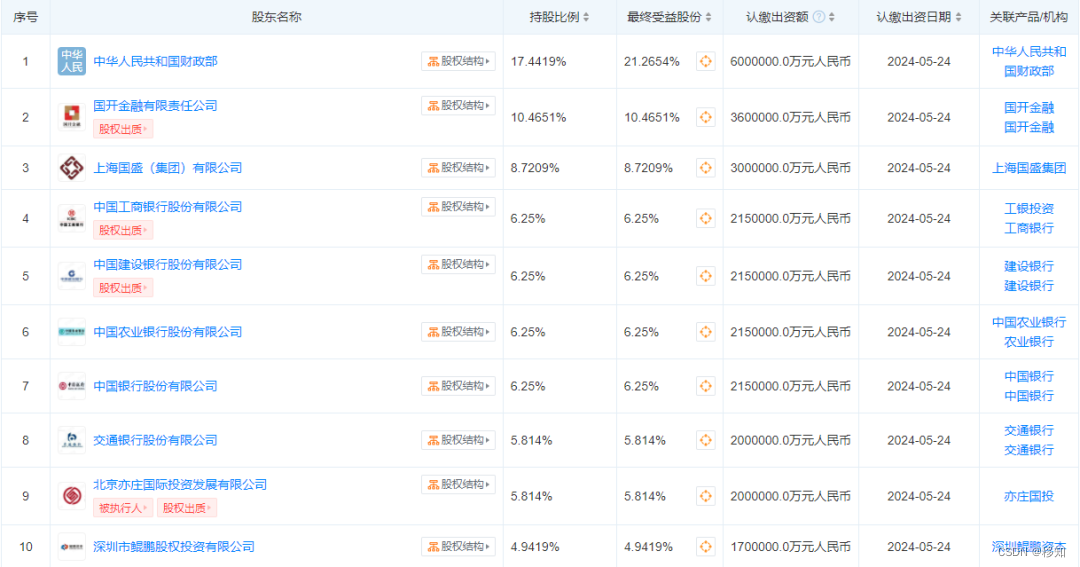Click the 中国工商银行 logo icon
The height and width of the screenshot is (567, 1080).
pyautogui.click(x=72, y=218)
